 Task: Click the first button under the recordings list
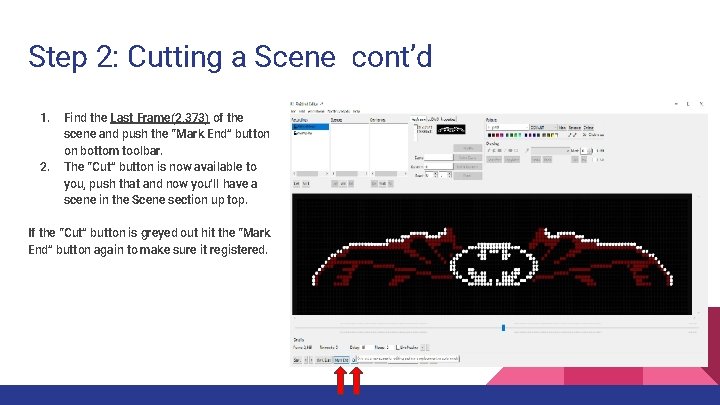[296, 184]
